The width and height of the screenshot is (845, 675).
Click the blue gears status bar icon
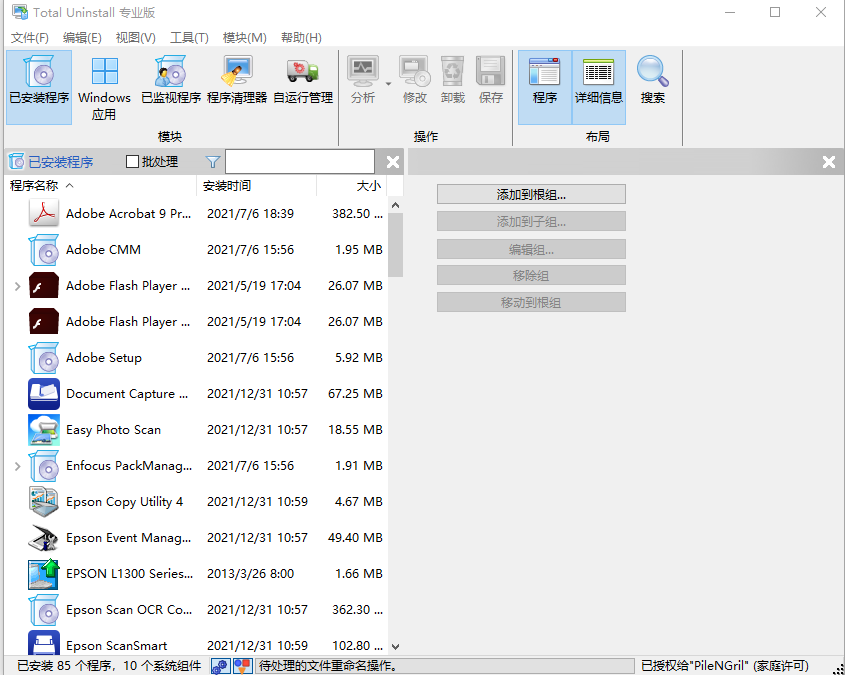point(220,666)
